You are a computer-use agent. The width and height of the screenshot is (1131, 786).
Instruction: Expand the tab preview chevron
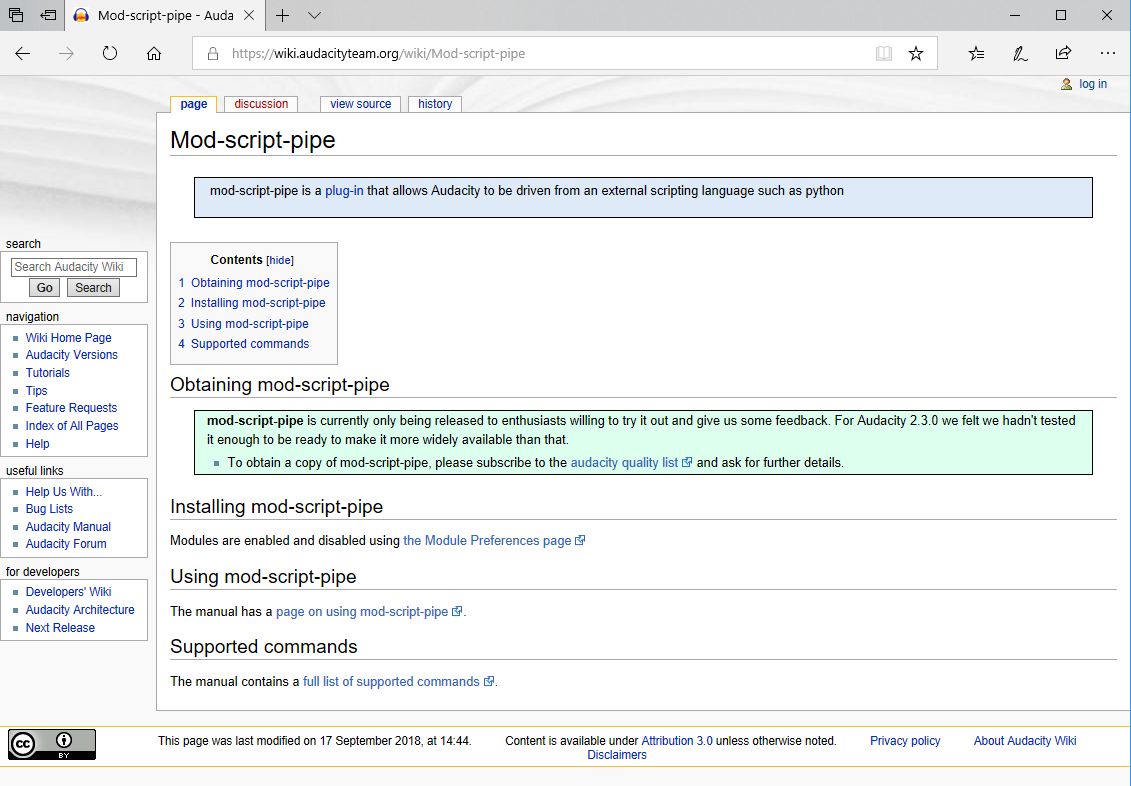[x=314, y=16]
